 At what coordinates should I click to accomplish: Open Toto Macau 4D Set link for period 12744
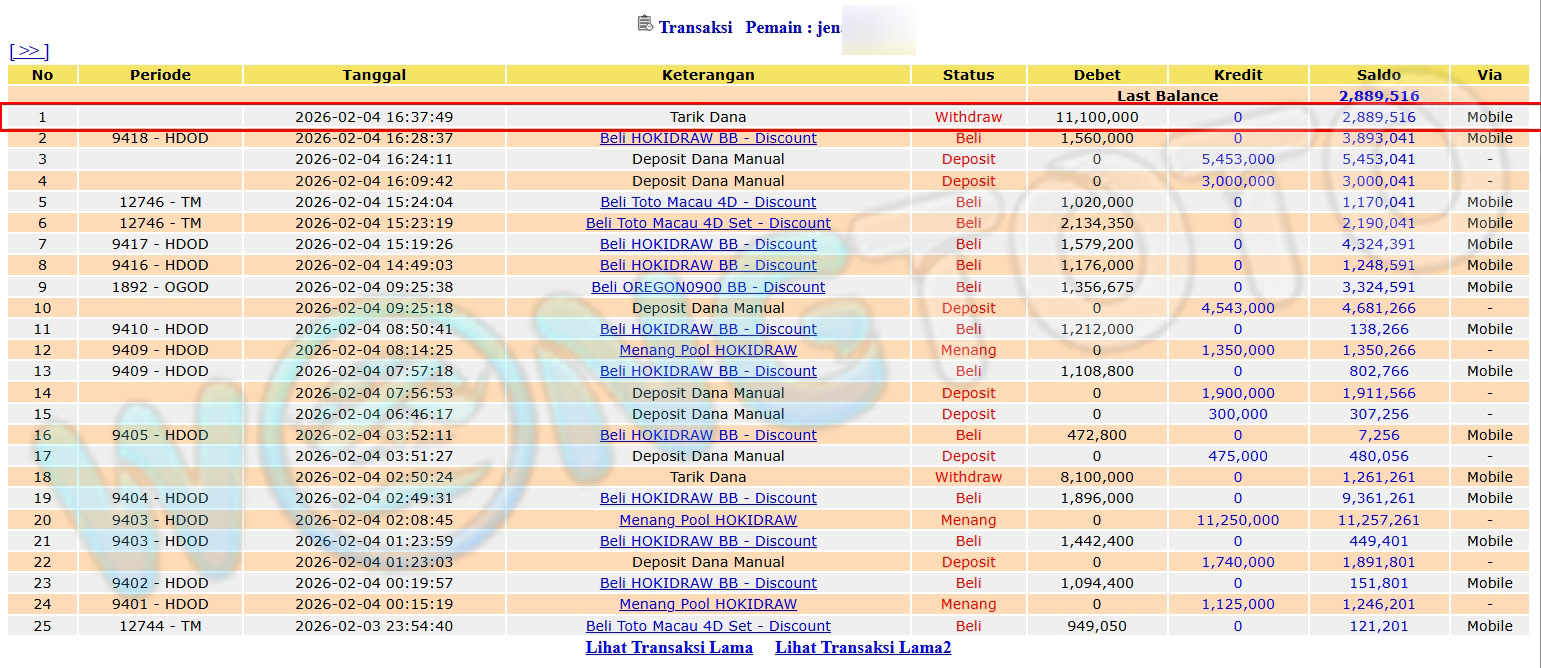click(708, 626)
